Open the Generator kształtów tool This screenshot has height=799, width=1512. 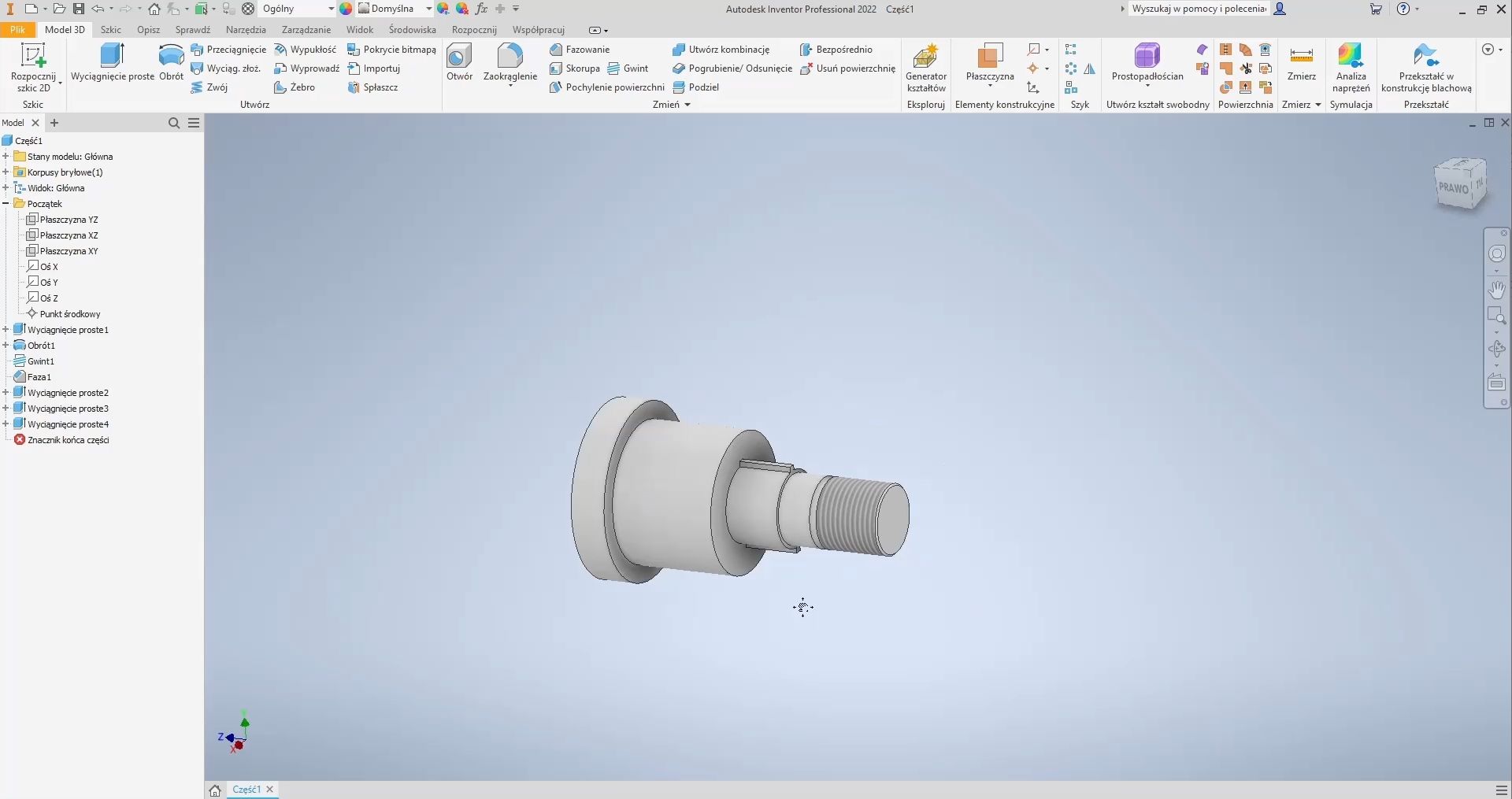click(925, 67)
